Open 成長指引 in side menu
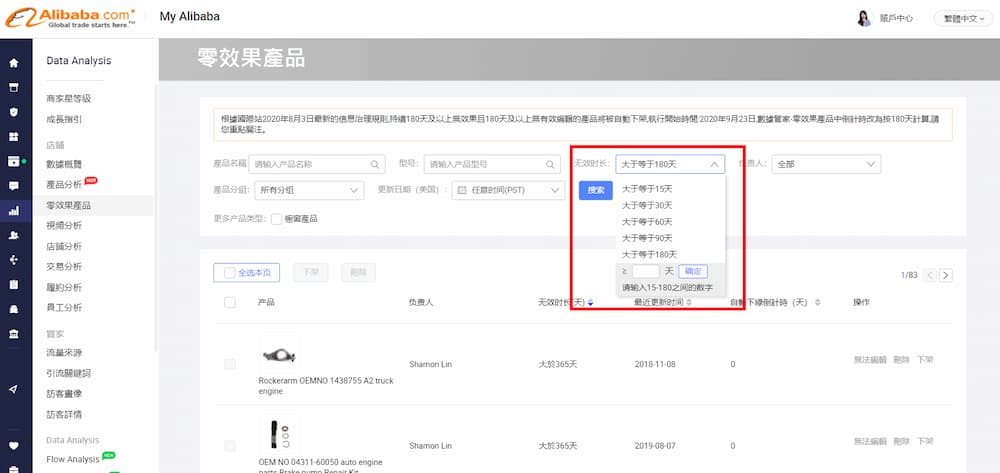The image size is (1000, 473). pos(64,119)
